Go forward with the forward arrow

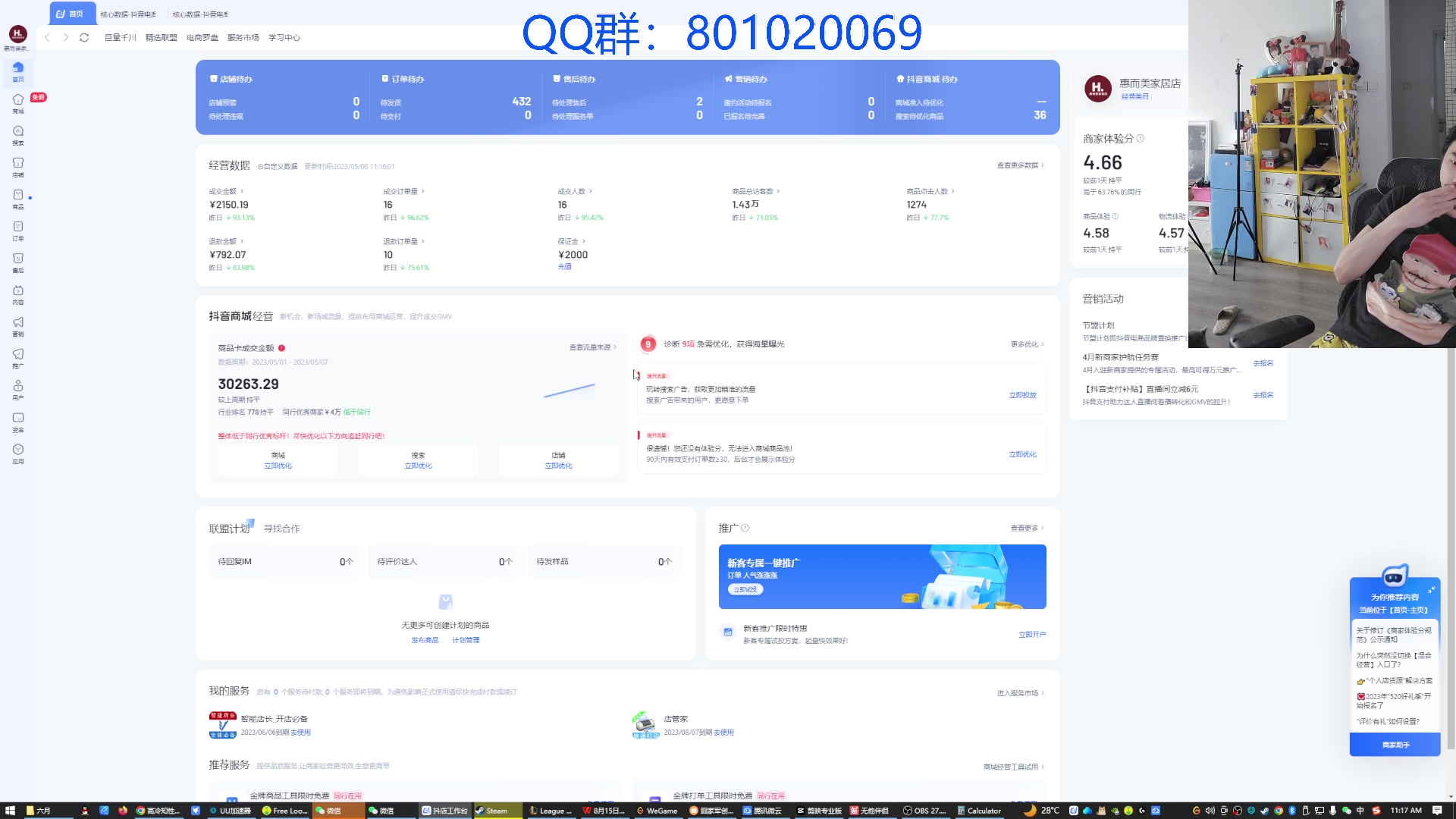(x=66, y=37)
